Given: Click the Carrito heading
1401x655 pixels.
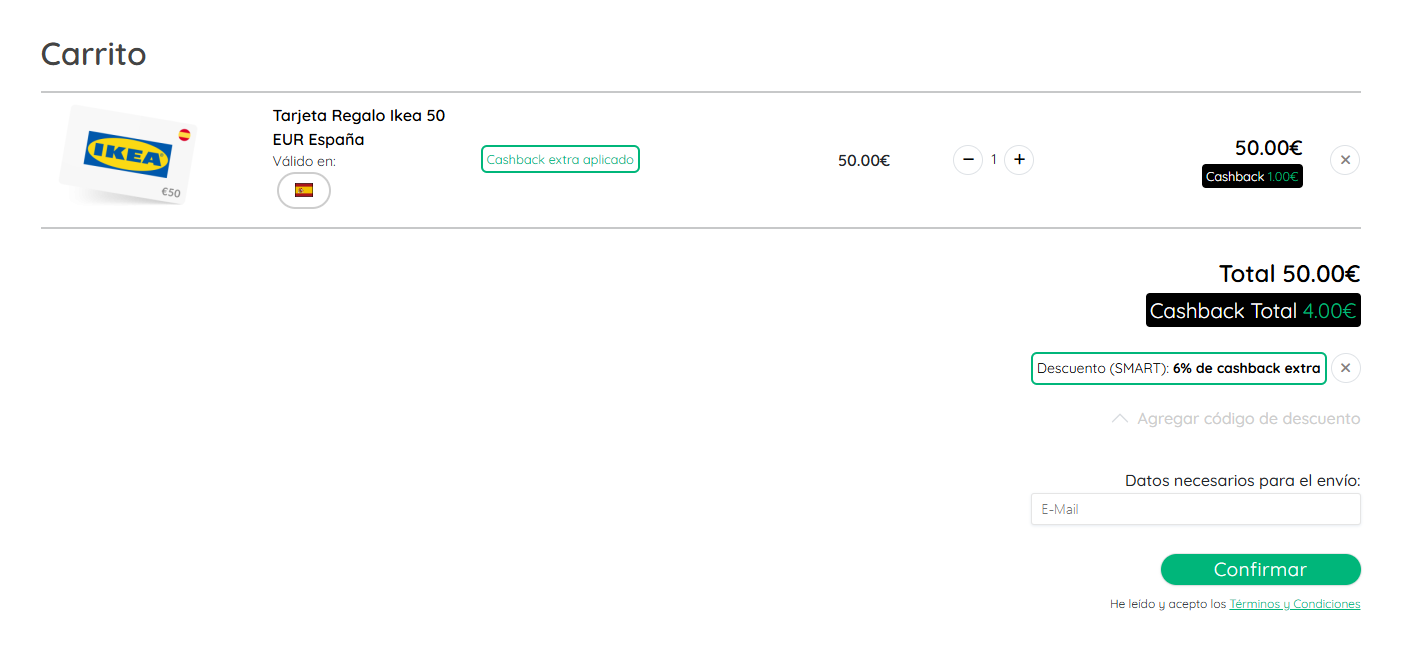Looking at the screenshot, I should click(94, 54).
